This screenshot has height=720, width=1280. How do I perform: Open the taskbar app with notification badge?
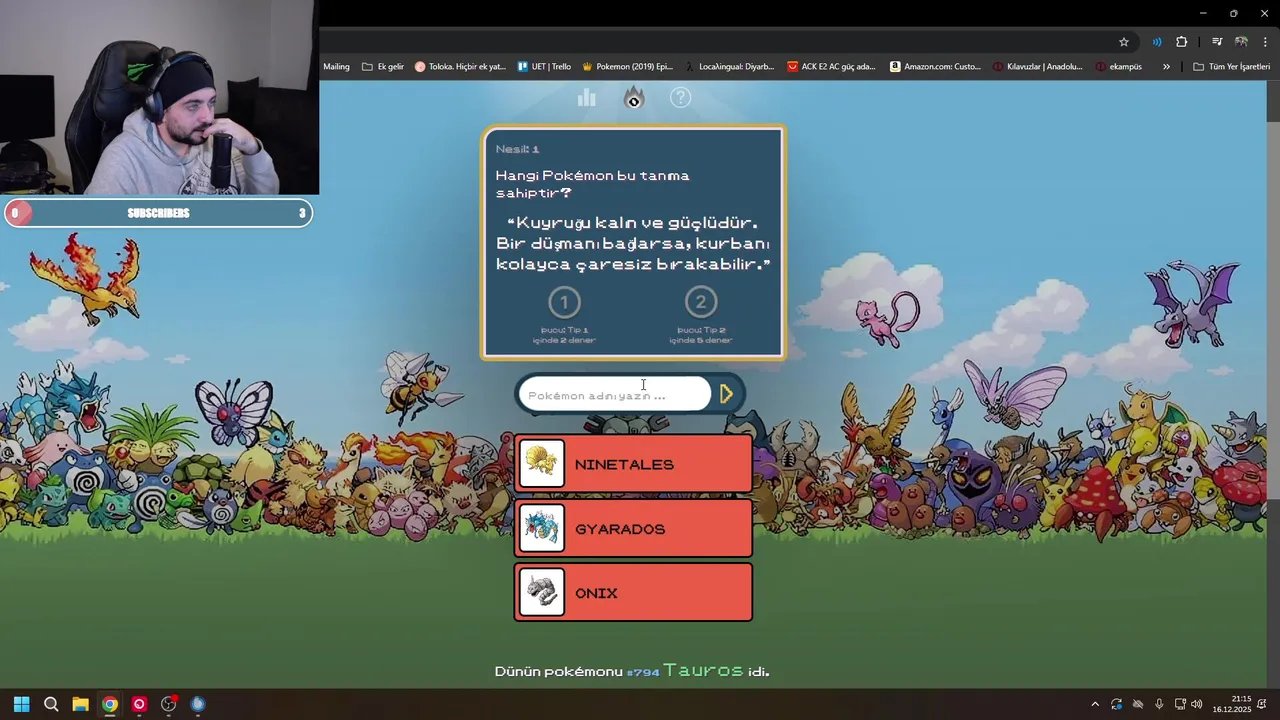[169, 704]
